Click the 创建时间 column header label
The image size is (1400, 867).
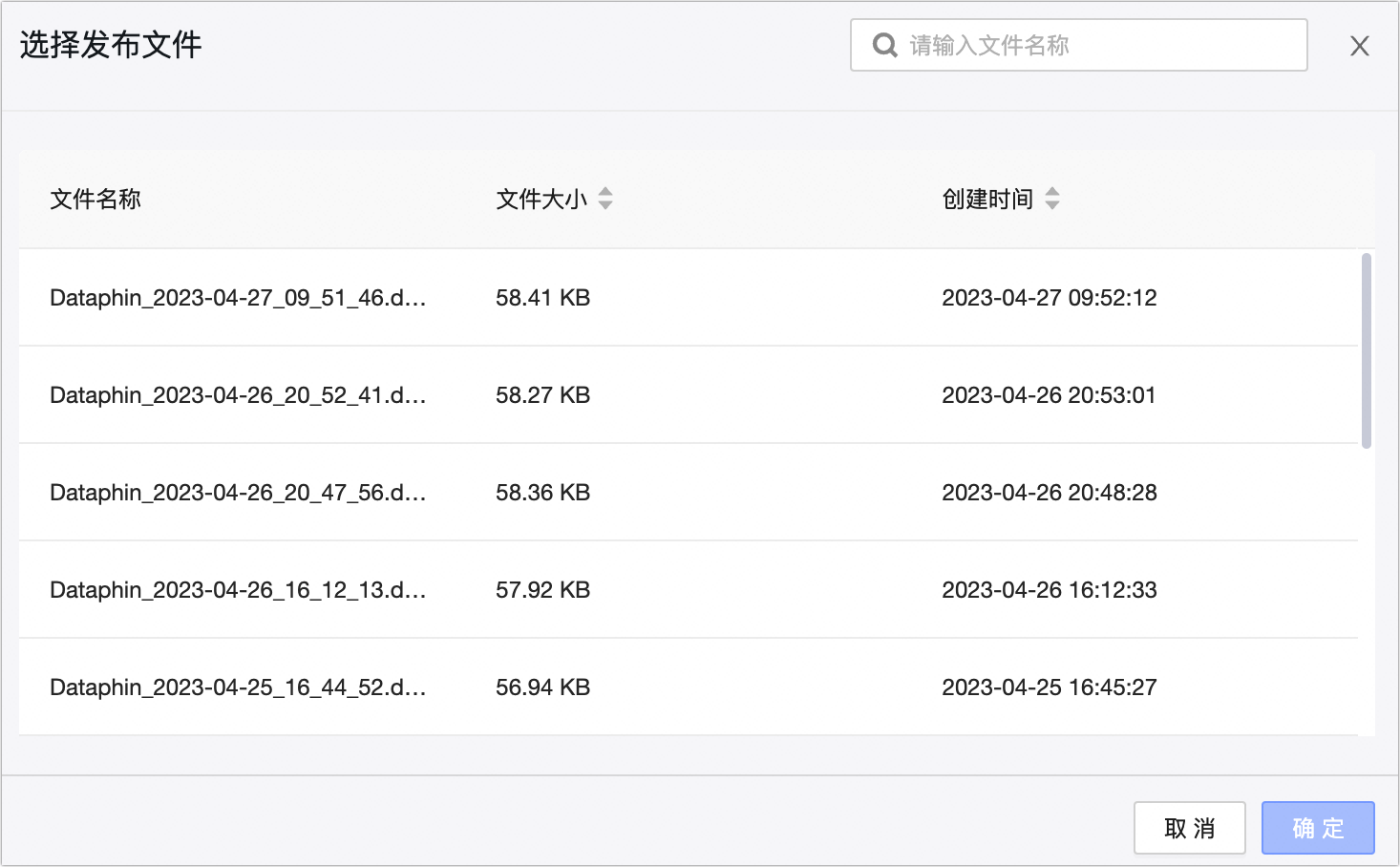(x=987, y=199)
